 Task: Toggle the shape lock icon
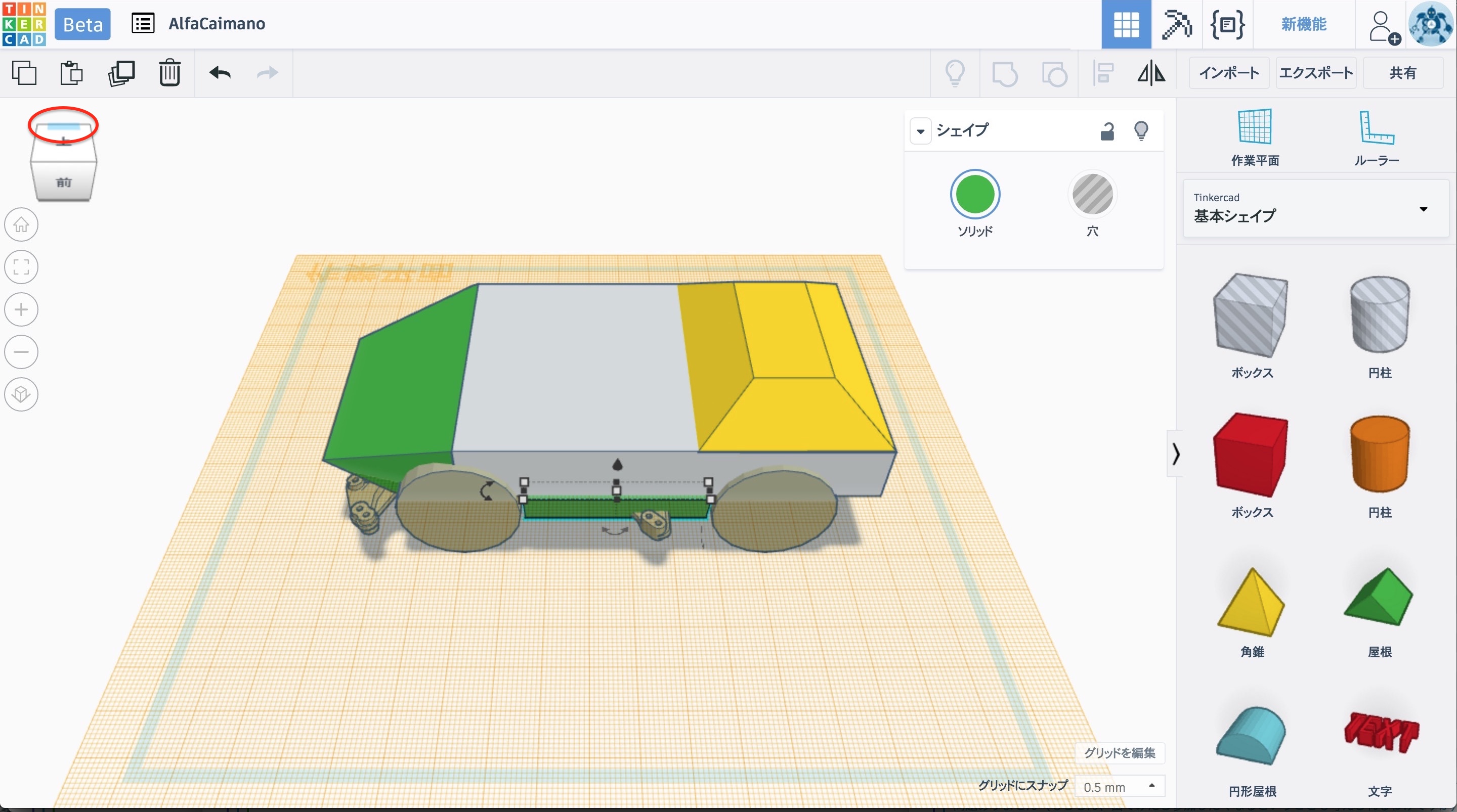pos(1107,131)
